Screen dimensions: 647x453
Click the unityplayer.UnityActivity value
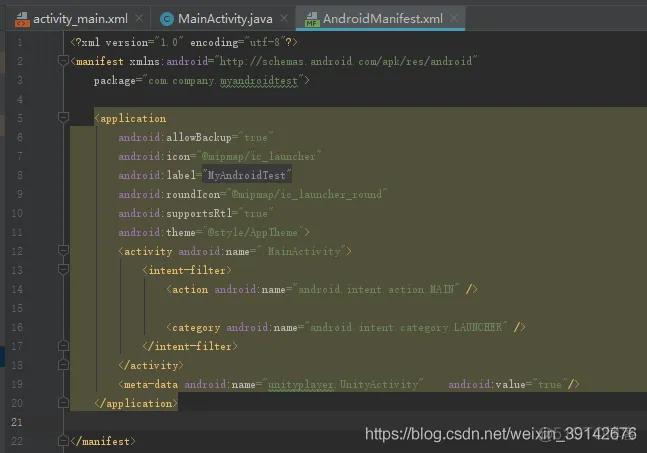[x=343, y=384]
